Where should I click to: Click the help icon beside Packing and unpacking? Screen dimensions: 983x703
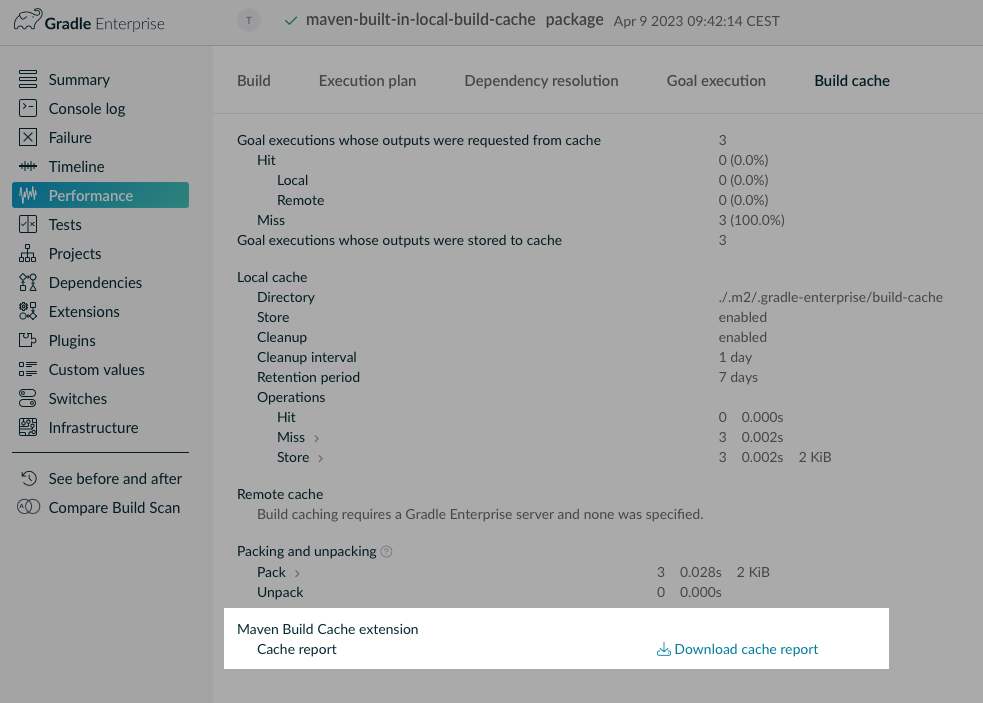pos(386,551)
